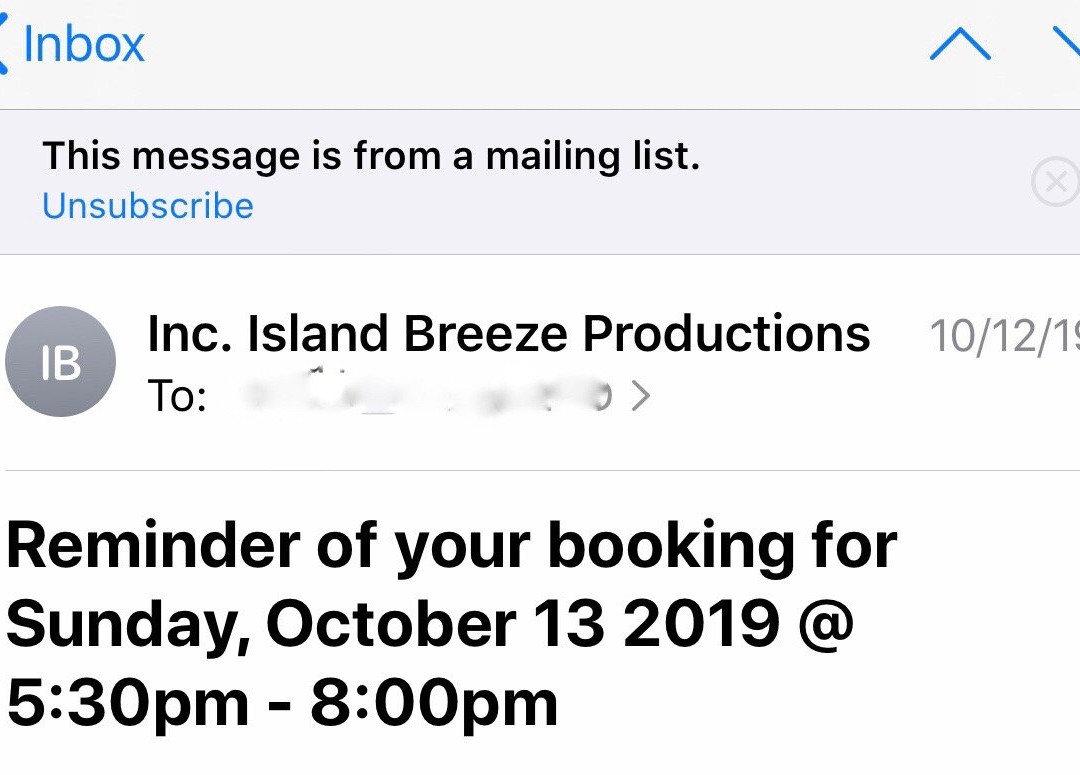Tap the 5:30pm - 8:00pm time text
The image size is (1080, 775).
click(282, 703)
